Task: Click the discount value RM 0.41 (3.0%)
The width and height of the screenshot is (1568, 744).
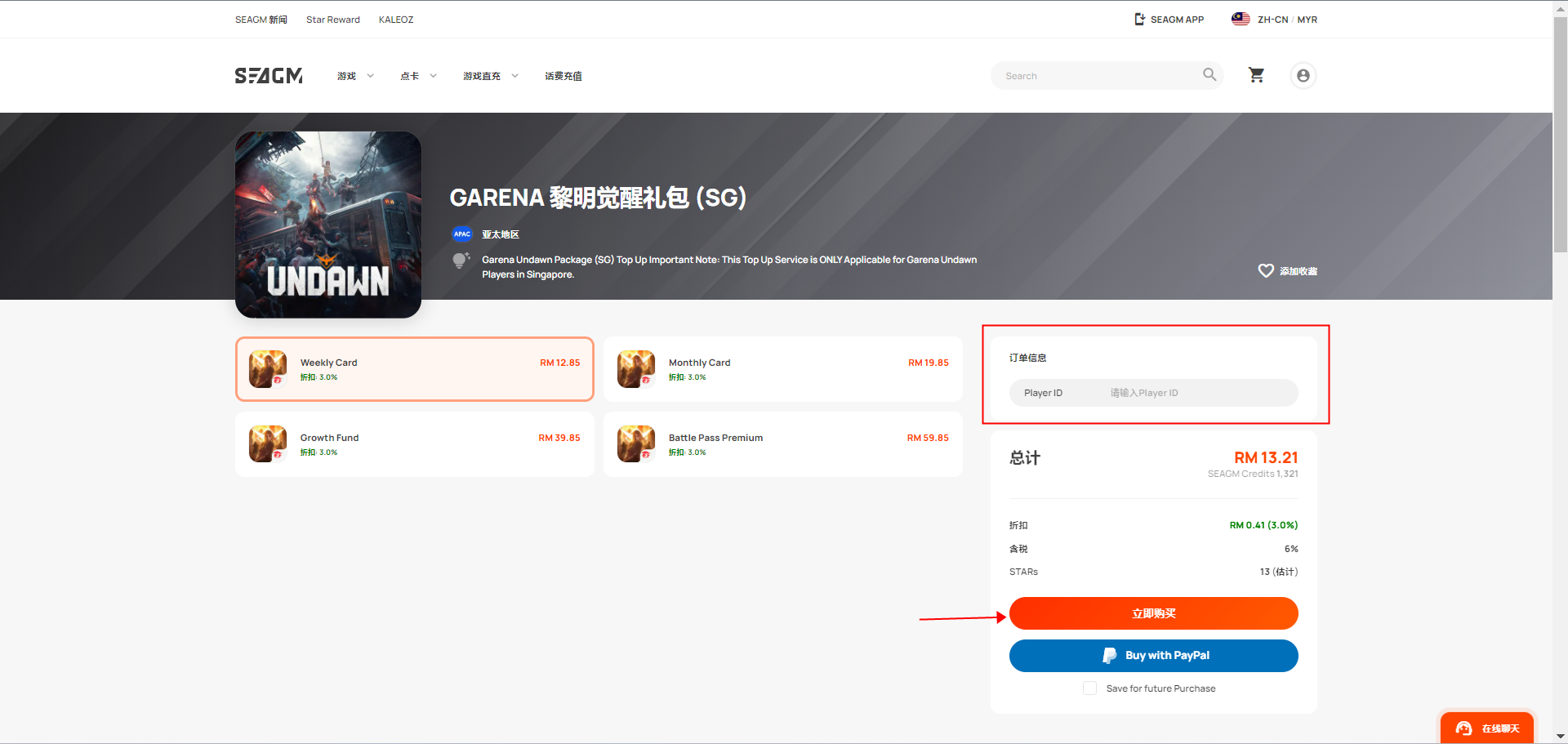Action: pos(1263,525)
